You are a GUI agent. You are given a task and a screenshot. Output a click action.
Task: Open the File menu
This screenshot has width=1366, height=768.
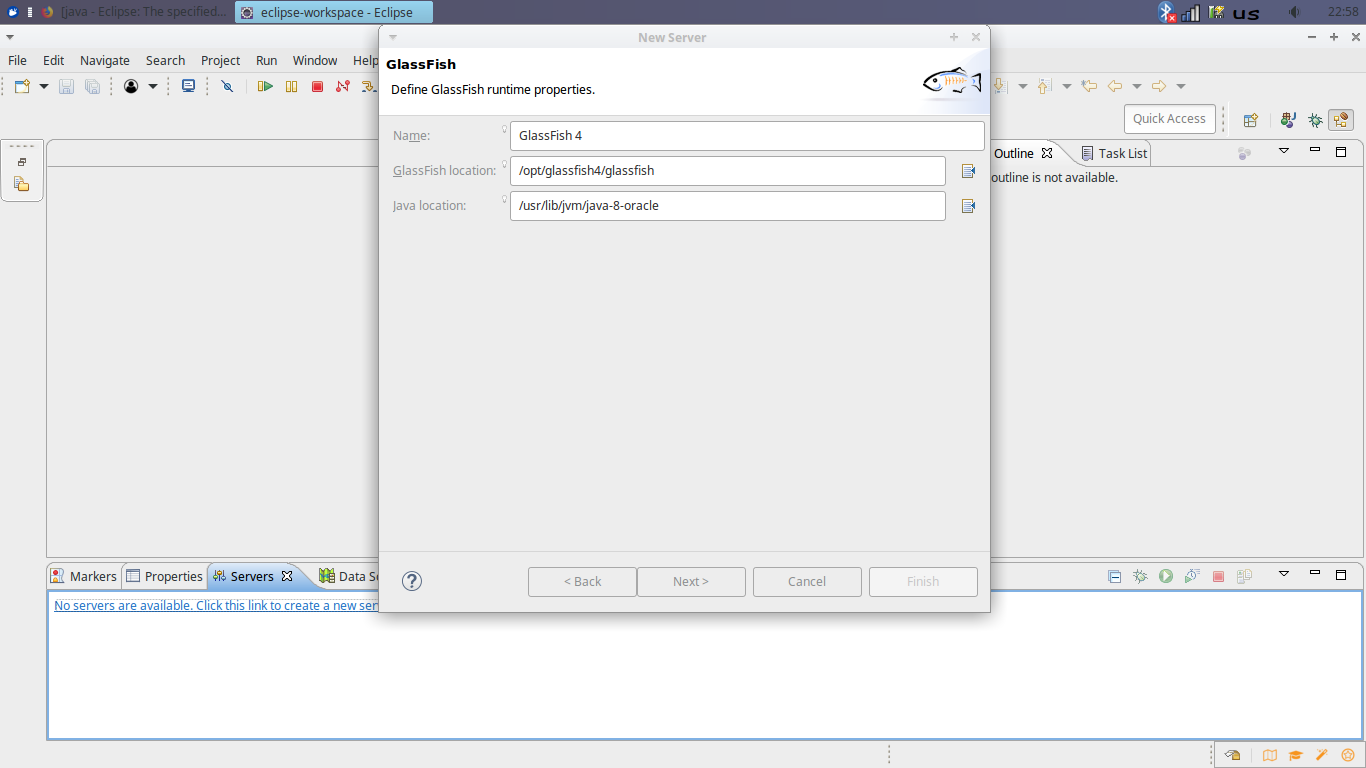[x=18, y=60]
